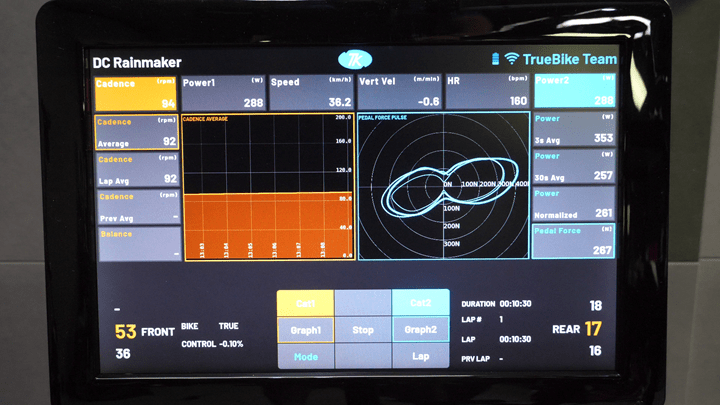Tap the TrueBike Team label
The height and width of the screenshot is (405, 720).
570,59
